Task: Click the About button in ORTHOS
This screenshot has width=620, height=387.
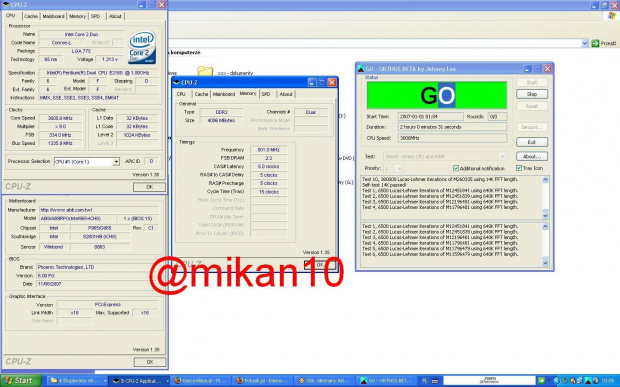Action: [x=532, y=156]
